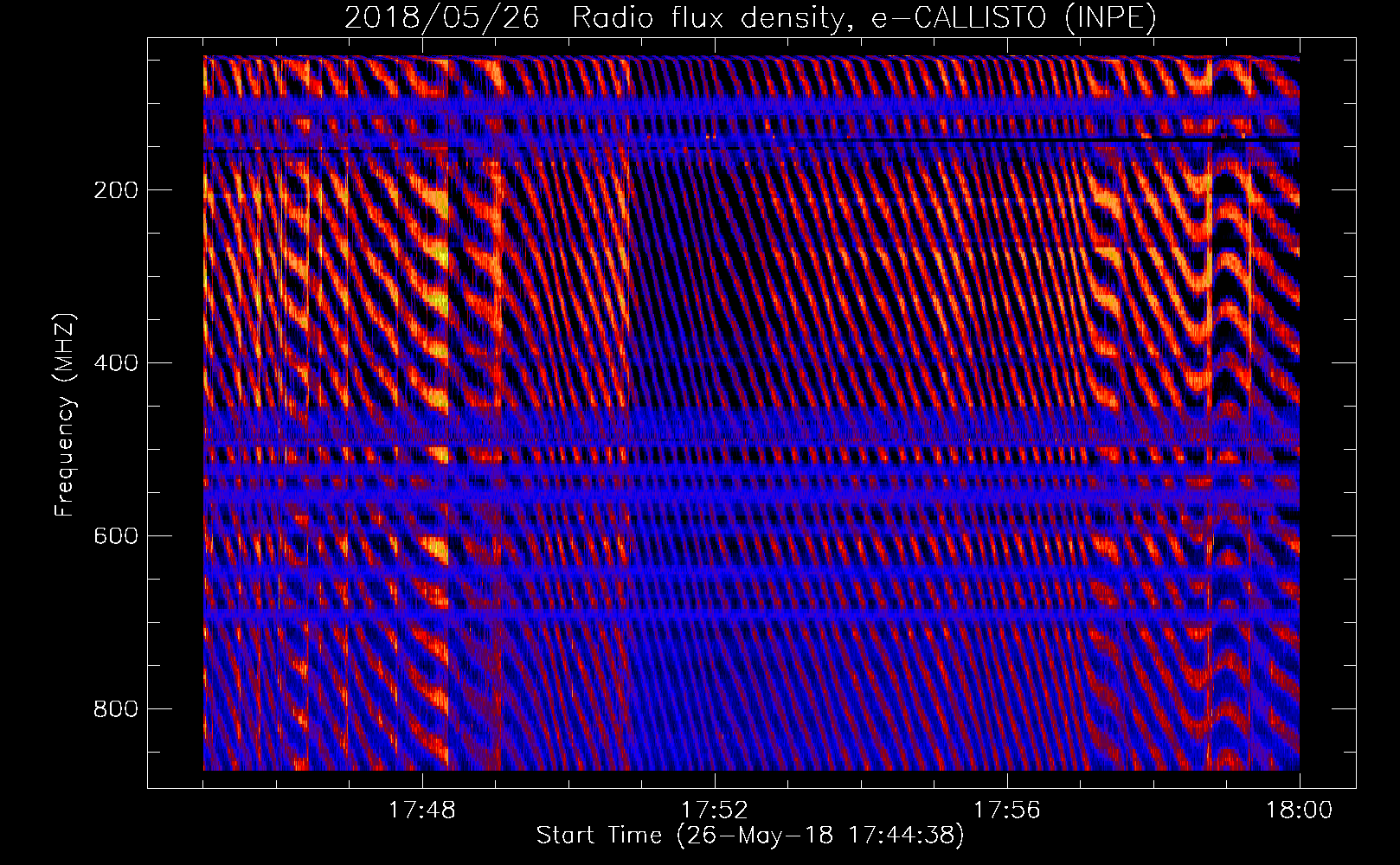Click the plot title with date 2018/05/26

click(x=750, y=18)
